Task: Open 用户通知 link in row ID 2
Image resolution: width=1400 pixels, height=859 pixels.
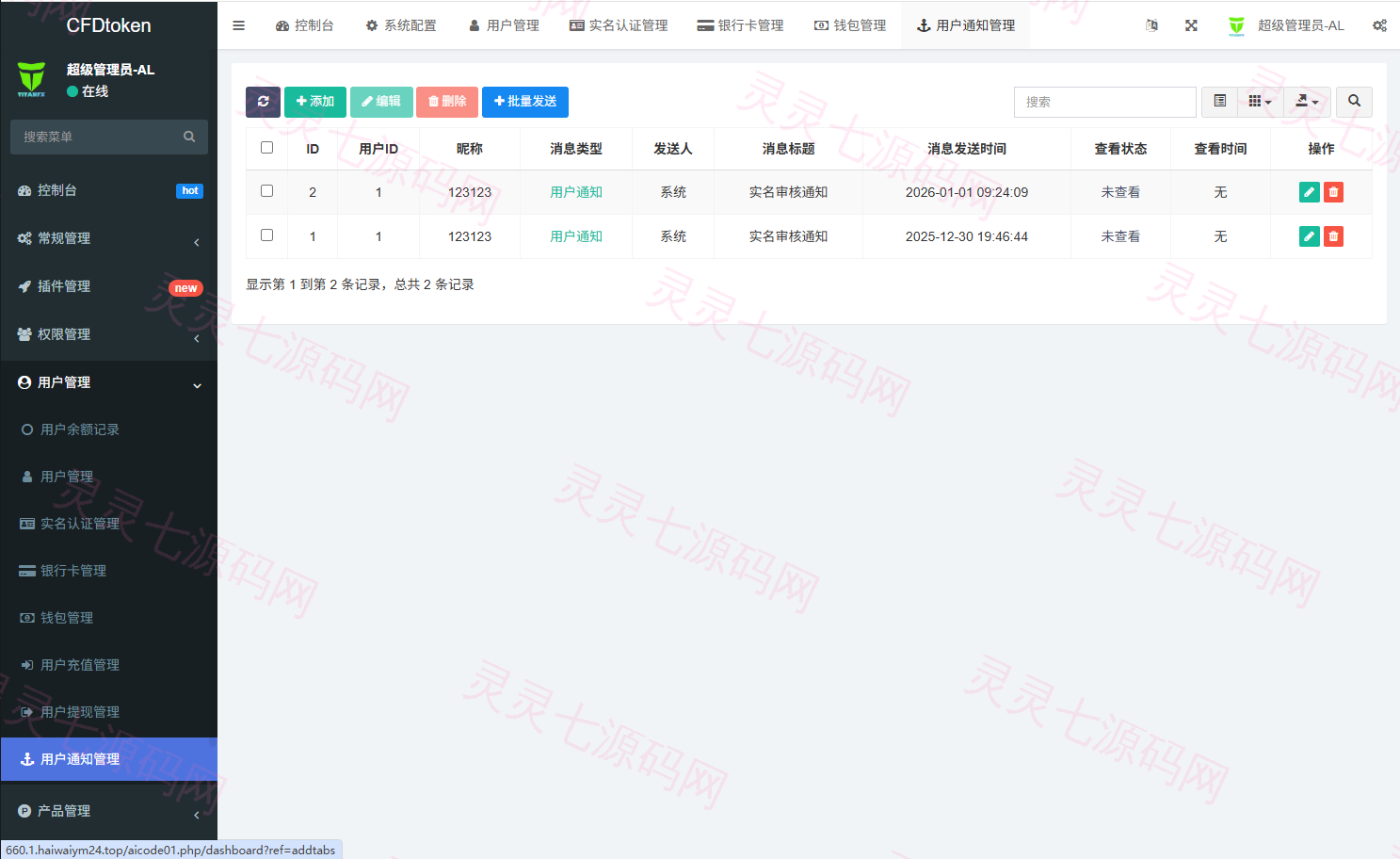Action: (576, 192)
